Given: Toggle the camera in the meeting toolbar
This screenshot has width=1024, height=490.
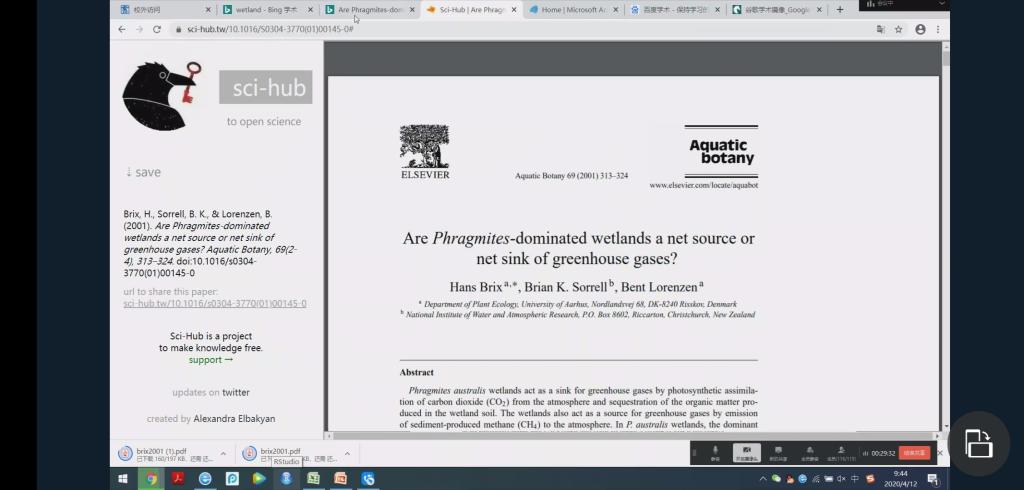Looking at the screenshot, I should click(x=745, y=452).
